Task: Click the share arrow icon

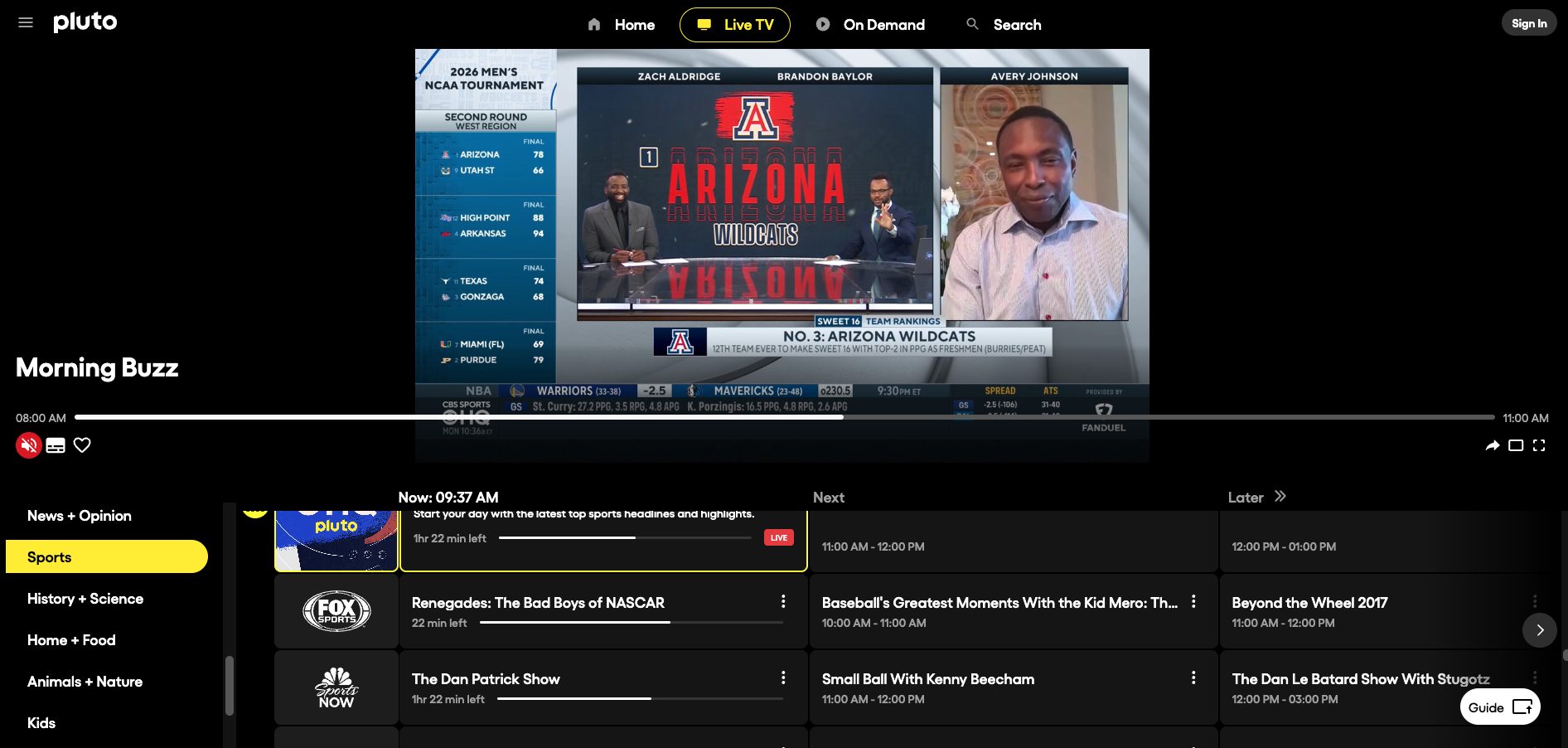Action: [1493, 445]
